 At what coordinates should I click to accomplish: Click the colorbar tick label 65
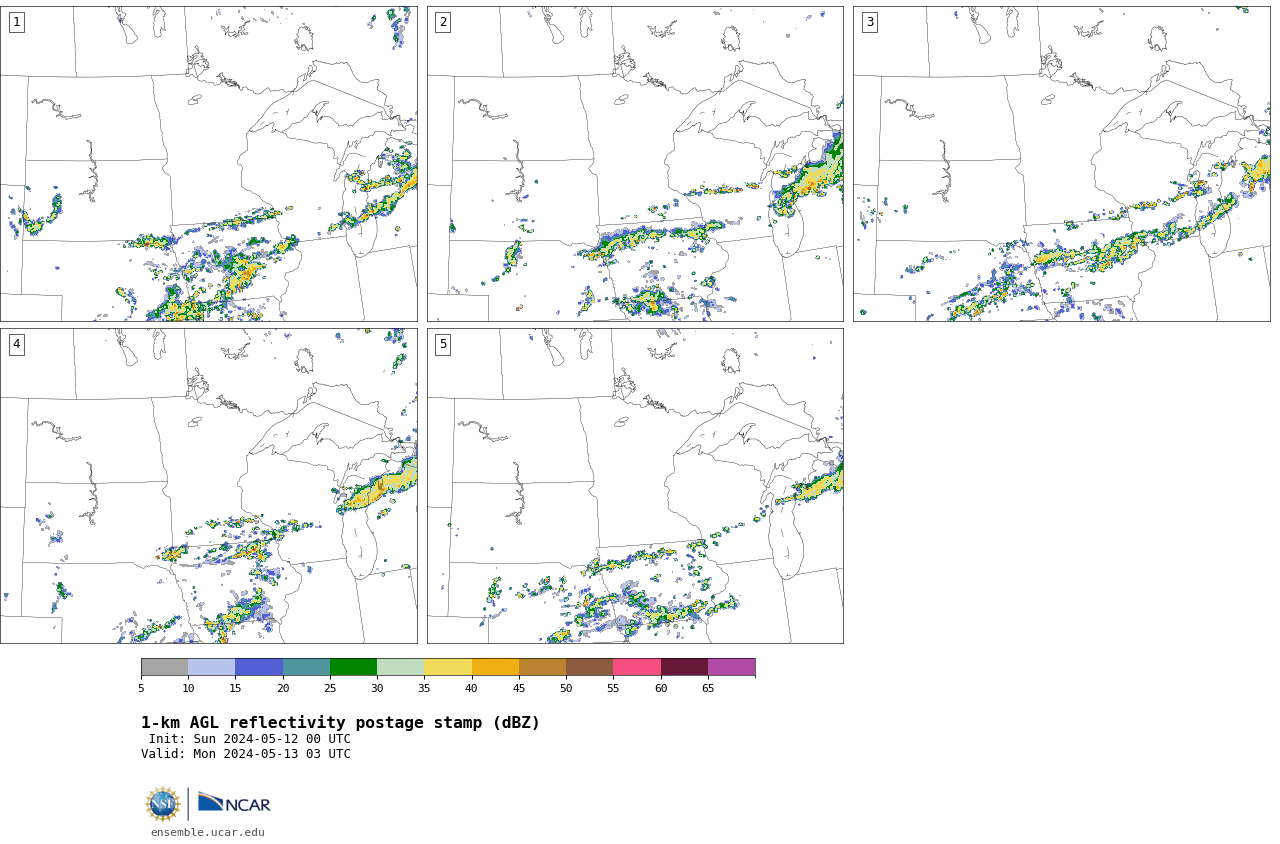coord(708,688)
